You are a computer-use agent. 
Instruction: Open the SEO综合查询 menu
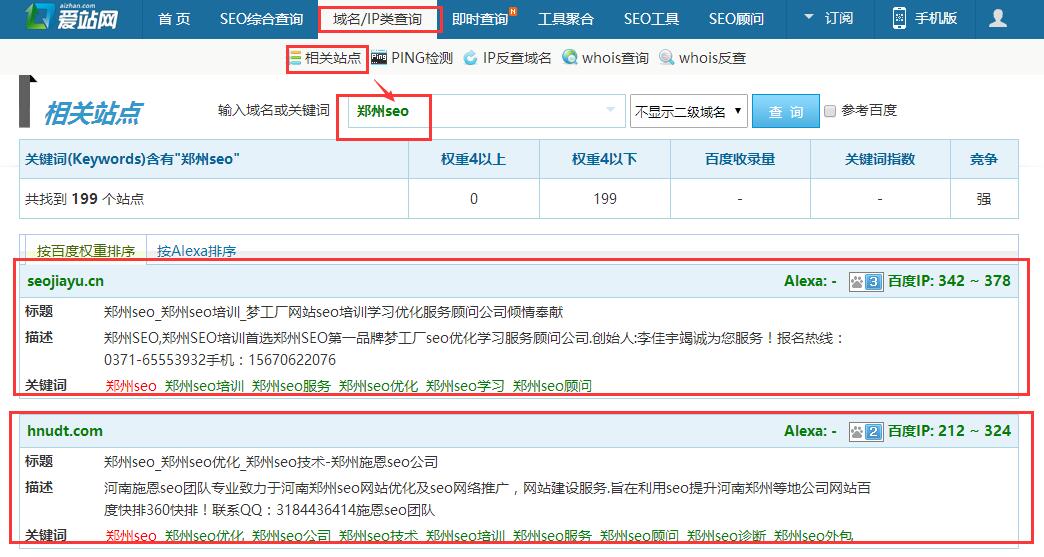click(261, 18)
